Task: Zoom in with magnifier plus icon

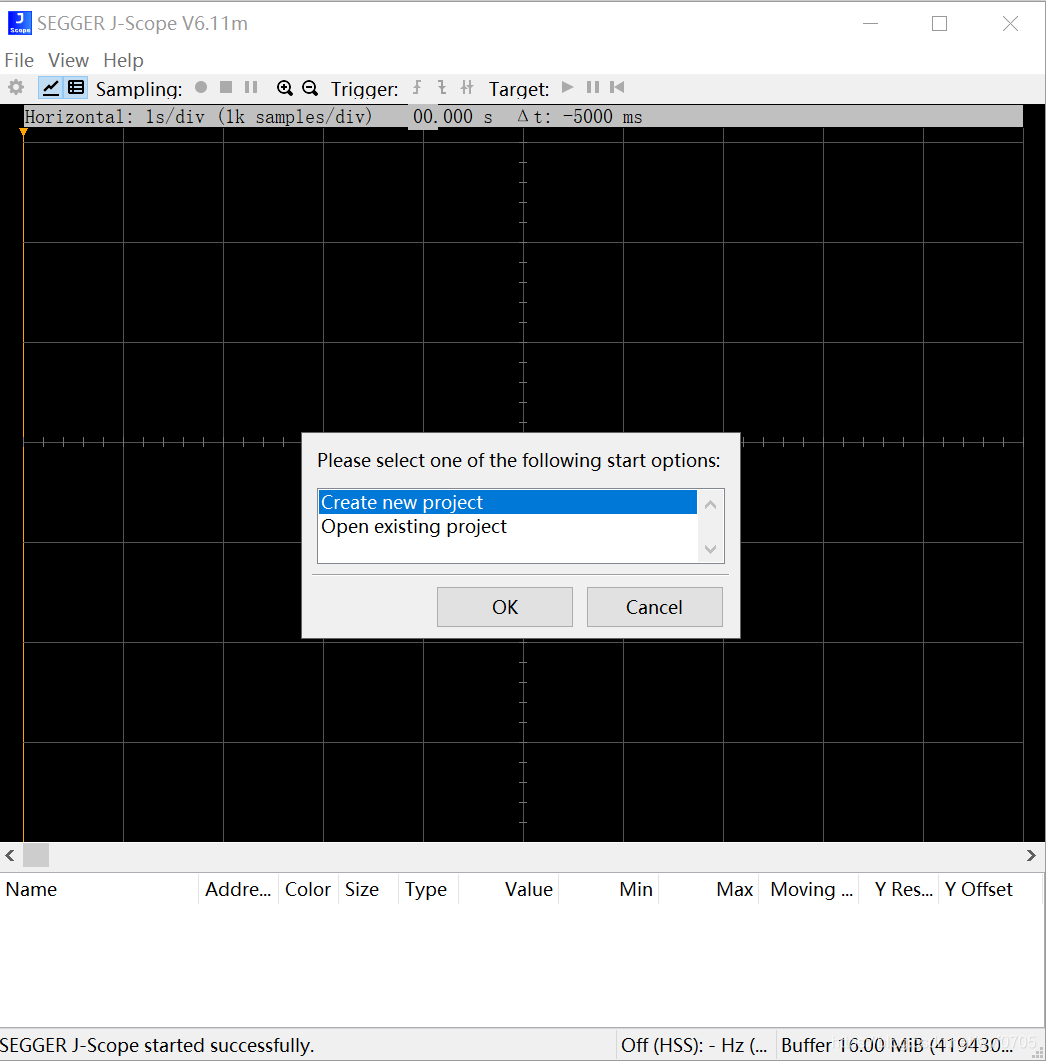Action: 285,88
